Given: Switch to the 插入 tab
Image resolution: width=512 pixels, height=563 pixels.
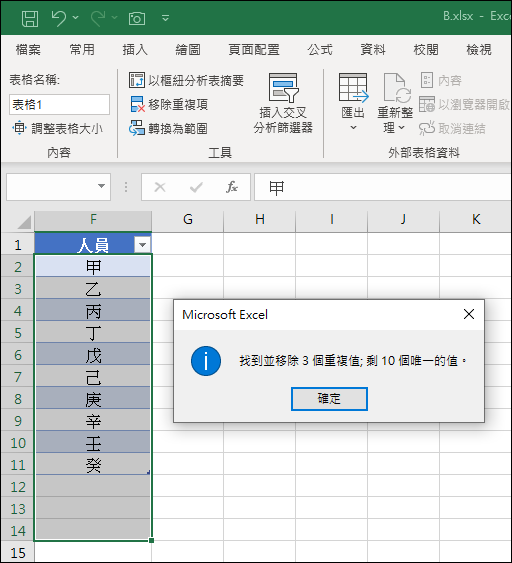Looking at the screenshot, I should pos(135,50).
